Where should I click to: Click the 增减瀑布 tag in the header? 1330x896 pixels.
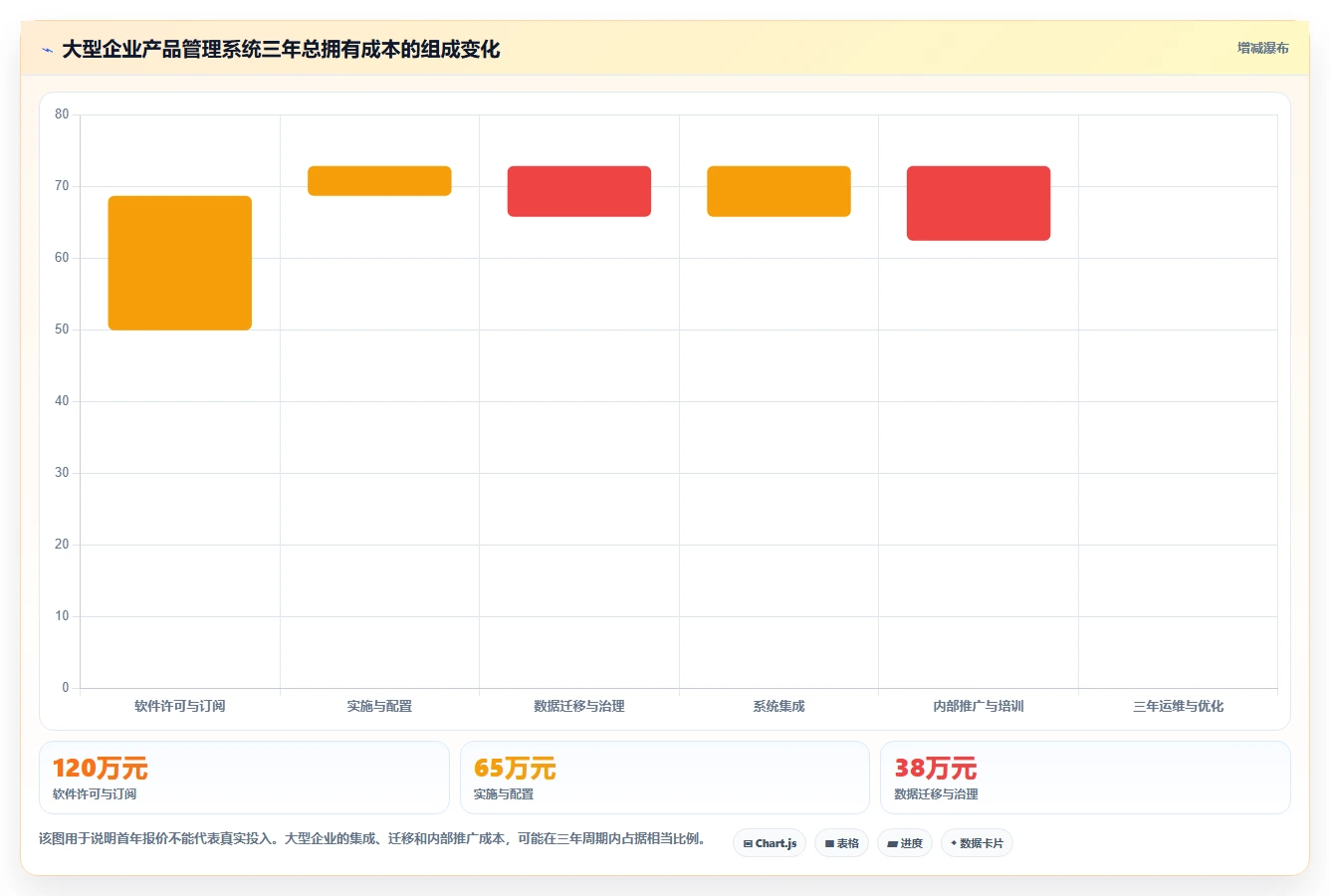tap(1262, 48)
